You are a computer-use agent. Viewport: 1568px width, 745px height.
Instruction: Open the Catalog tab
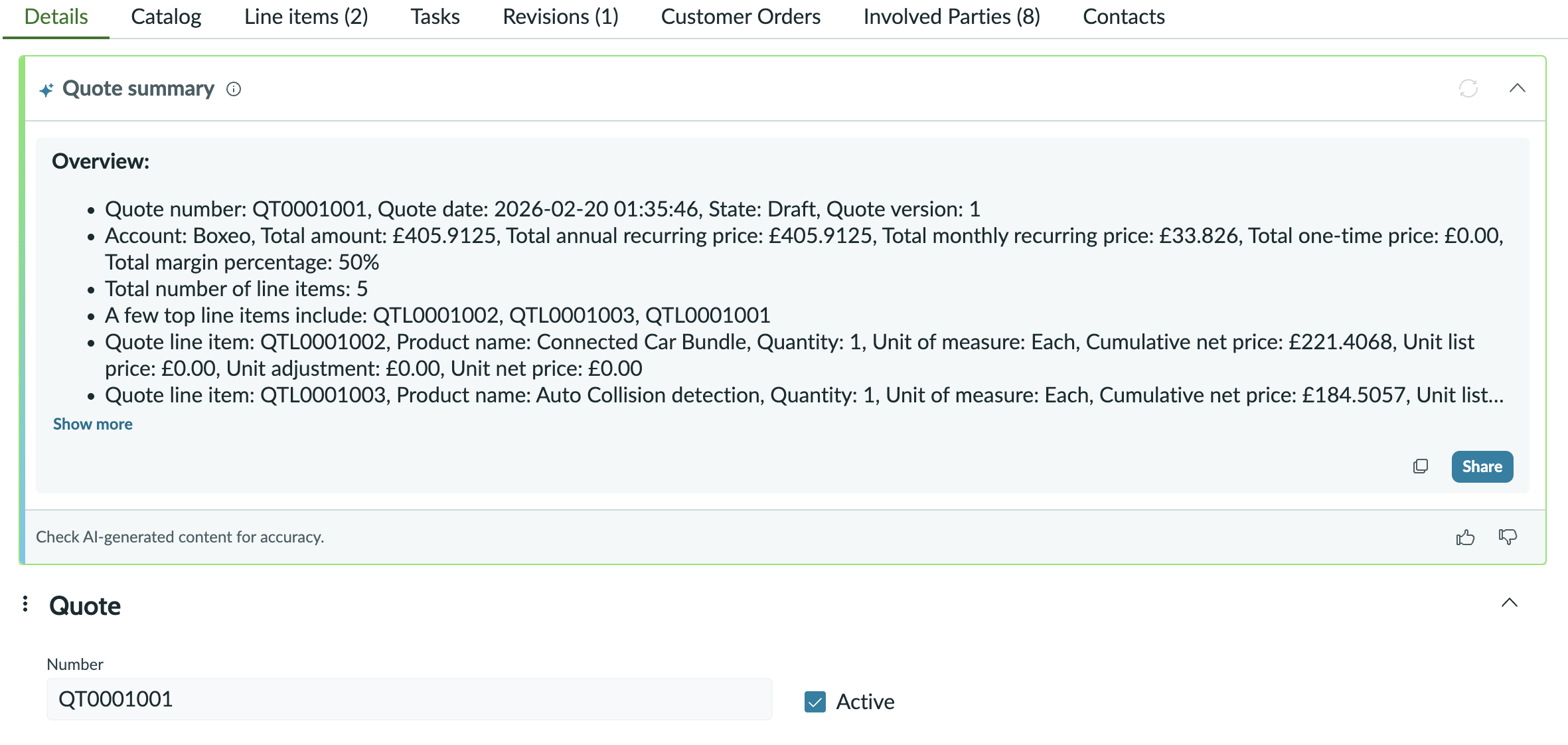166,17
